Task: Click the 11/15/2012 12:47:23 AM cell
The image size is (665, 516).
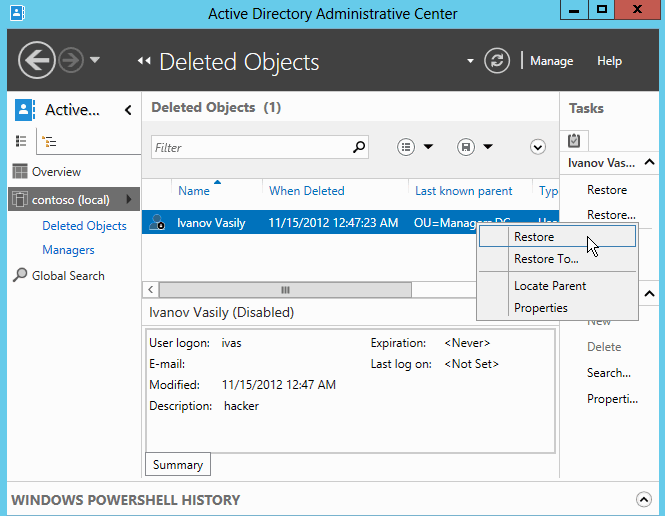Action: click(333, 223)
